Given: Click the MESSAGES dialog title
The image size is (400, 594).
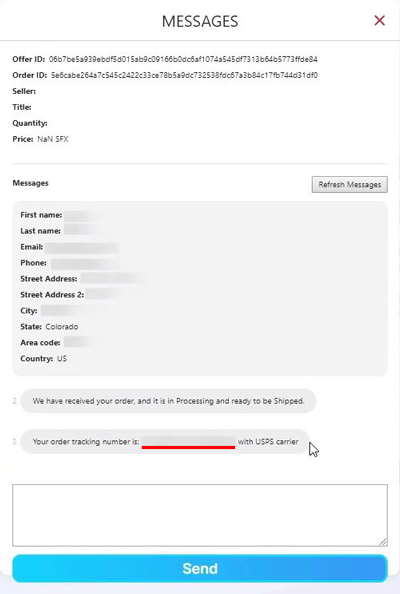Looking at the screenshot, I should pyautogui.click(x=200, y=21).
